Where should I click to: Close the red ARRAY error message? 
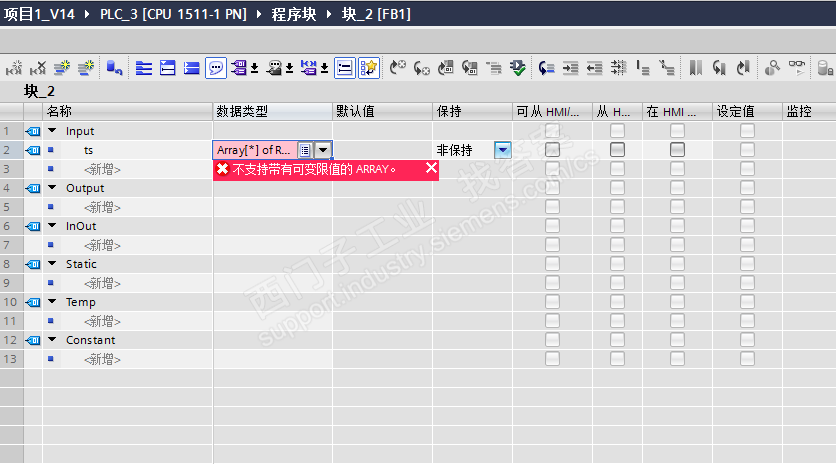(431, 169)
